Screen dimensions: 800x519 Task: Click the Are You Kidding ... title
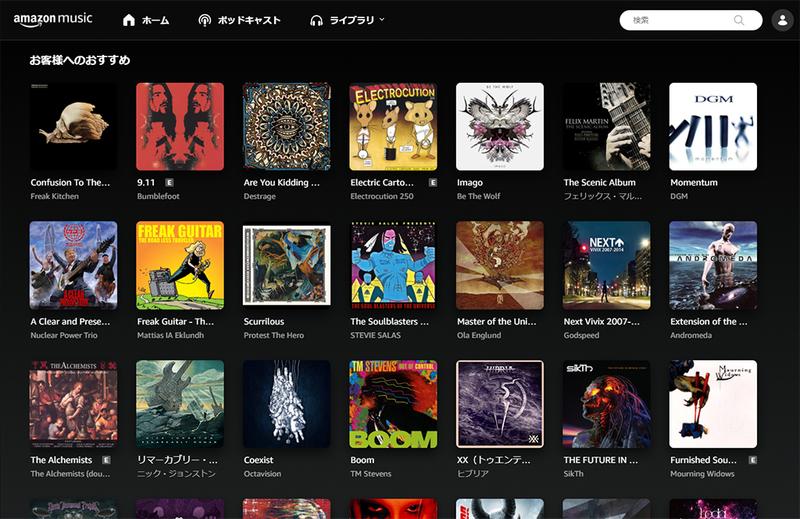(282, 183)
